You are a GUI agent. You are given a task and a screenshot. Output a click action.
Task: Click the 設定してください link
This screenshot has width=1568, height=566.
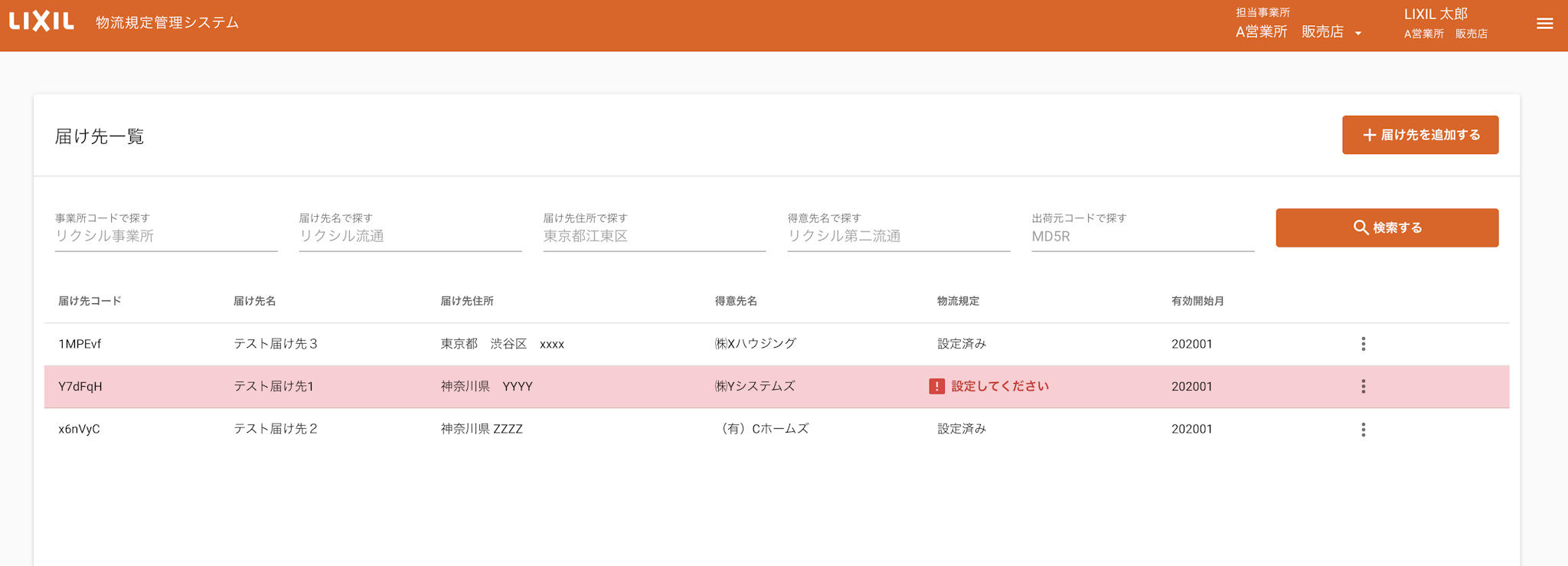tap(999, 387)
